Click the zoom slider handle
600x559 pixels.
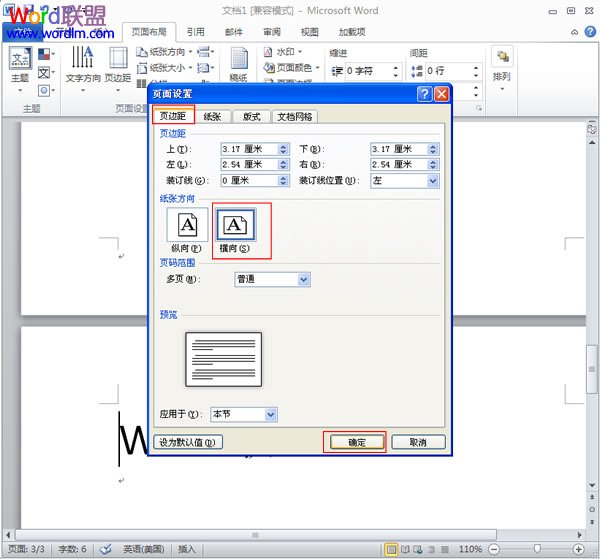tap(537, 549)
